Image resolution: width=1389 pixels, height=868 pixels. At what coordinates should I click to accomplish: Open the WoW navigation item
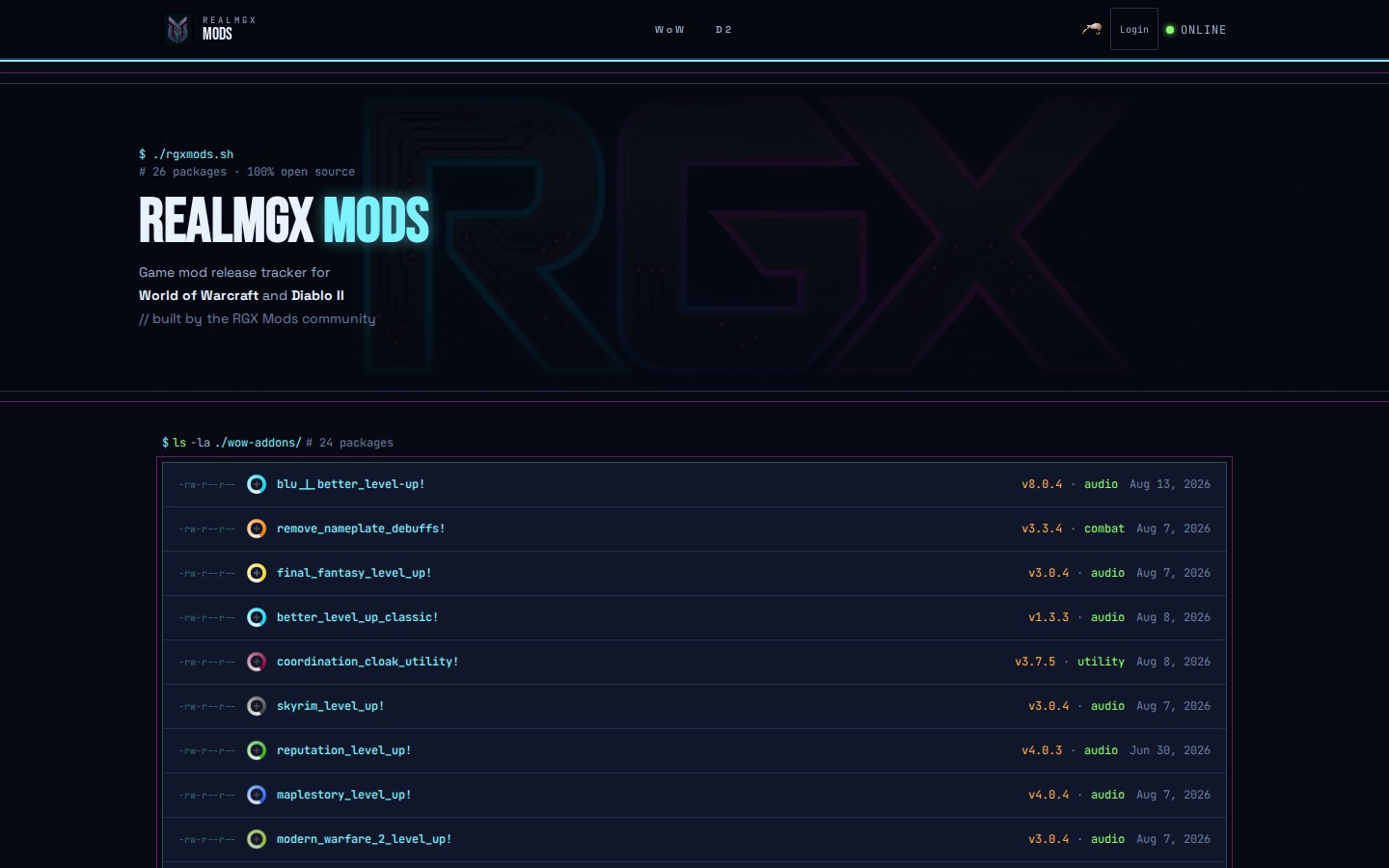(669, 30)
